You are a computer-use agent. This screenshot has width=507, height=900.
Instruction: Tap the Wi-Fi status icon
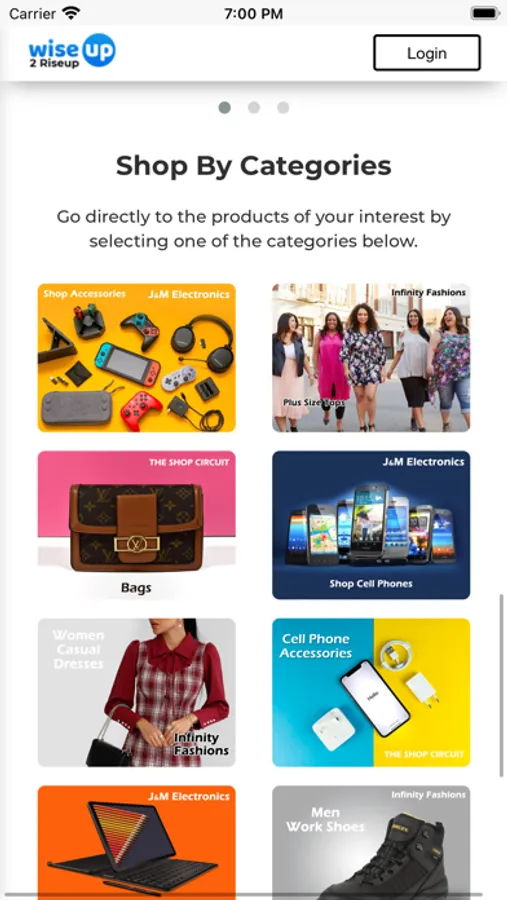click(71, 13)
